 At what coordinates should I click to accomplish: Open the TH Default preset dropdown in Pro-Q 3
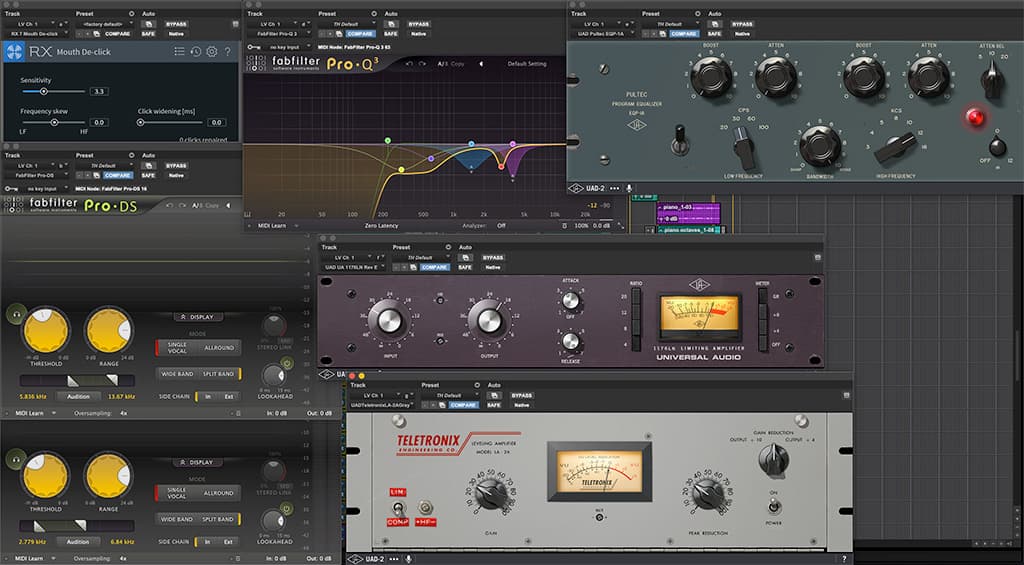click(x=347, y=24)
